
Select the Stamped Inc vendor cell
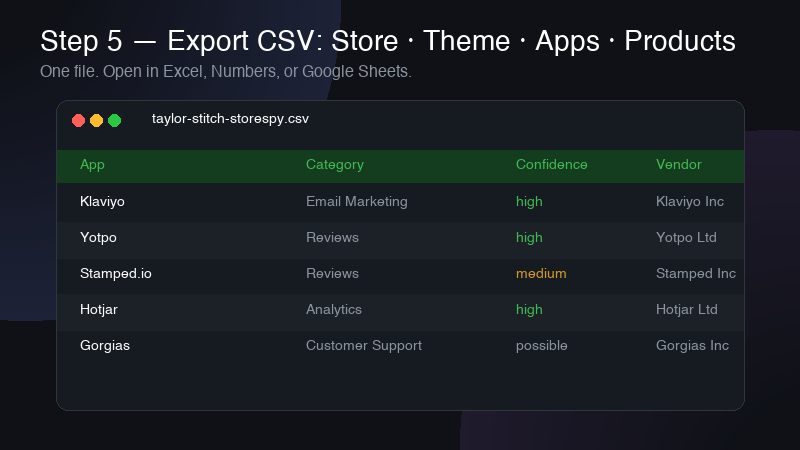pyautogui.click(x=696, y=273)
